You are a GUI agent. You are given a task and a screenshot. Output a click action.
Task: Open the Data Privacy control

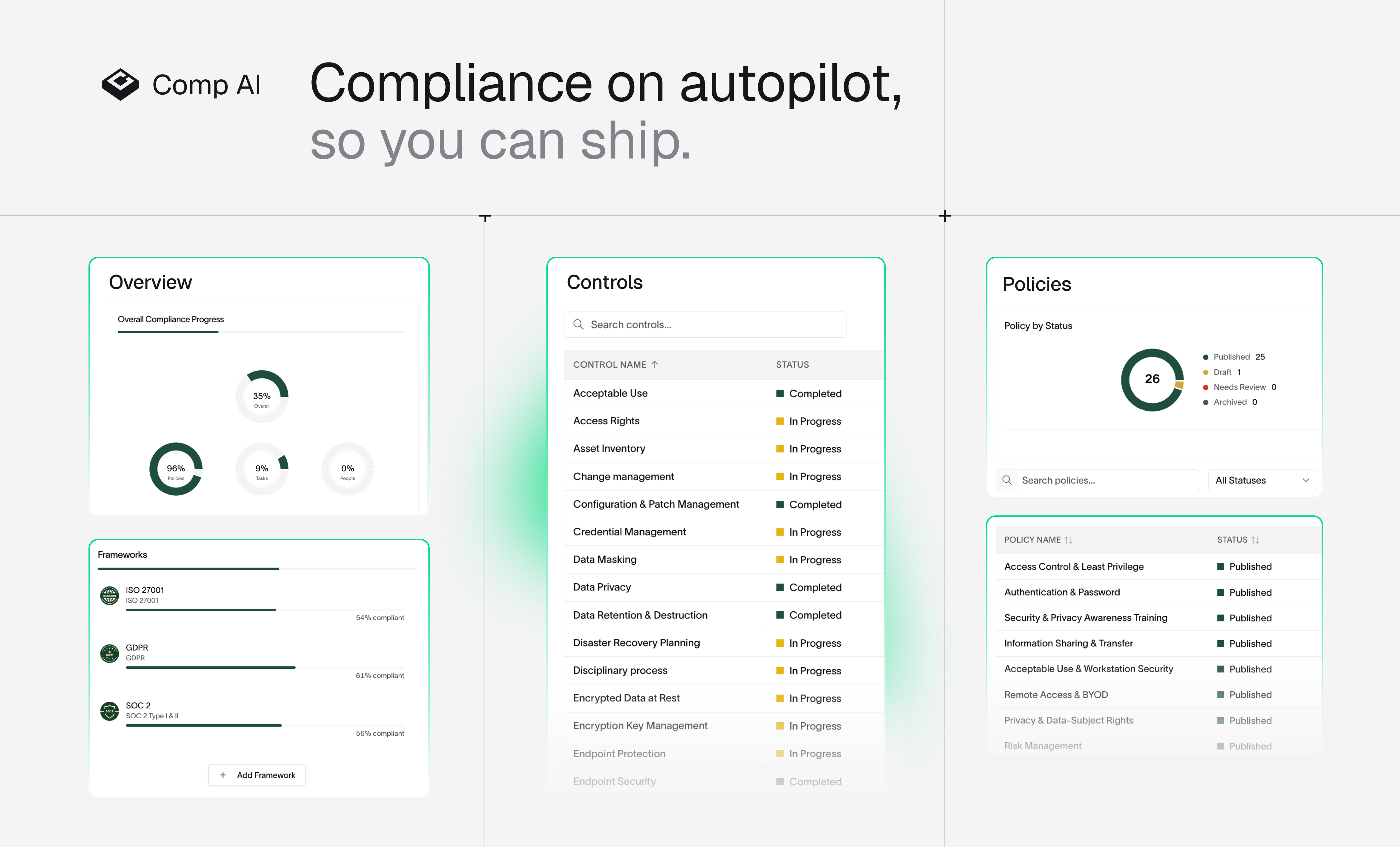coord(602,587)
